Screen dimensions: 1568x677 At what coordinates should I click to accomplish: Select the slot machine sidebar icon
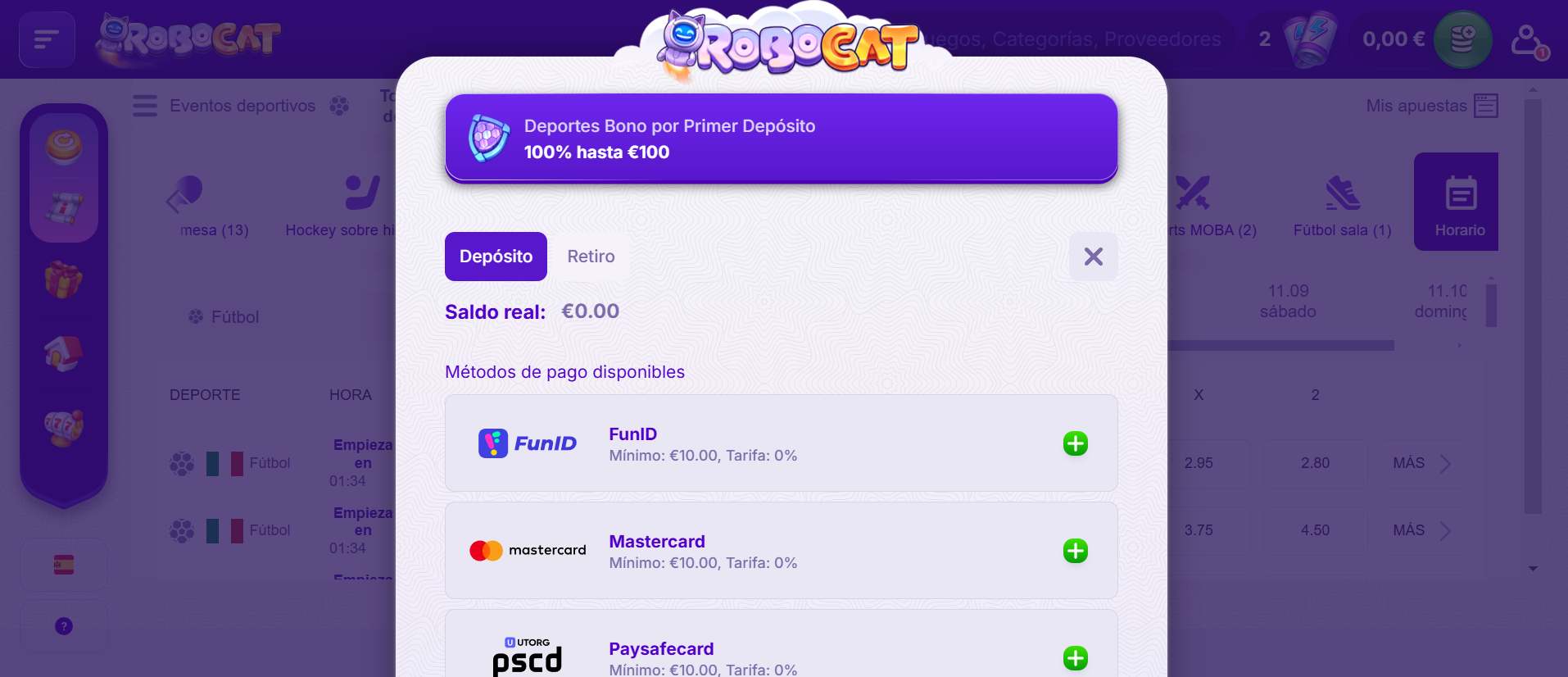(x=64, y=427)
